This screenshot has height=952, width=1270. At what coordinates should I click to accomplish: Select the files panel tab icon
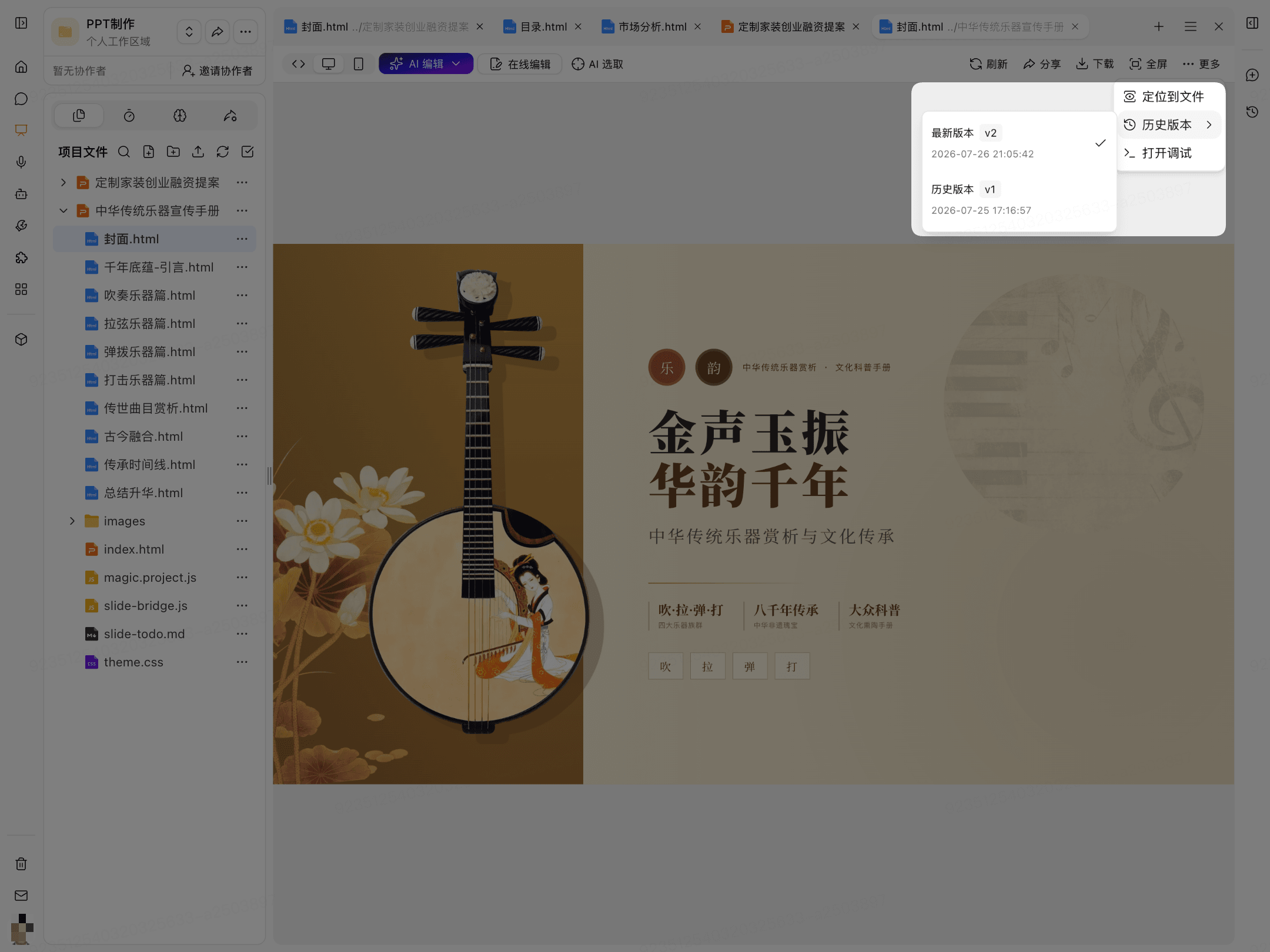[79, 116]
